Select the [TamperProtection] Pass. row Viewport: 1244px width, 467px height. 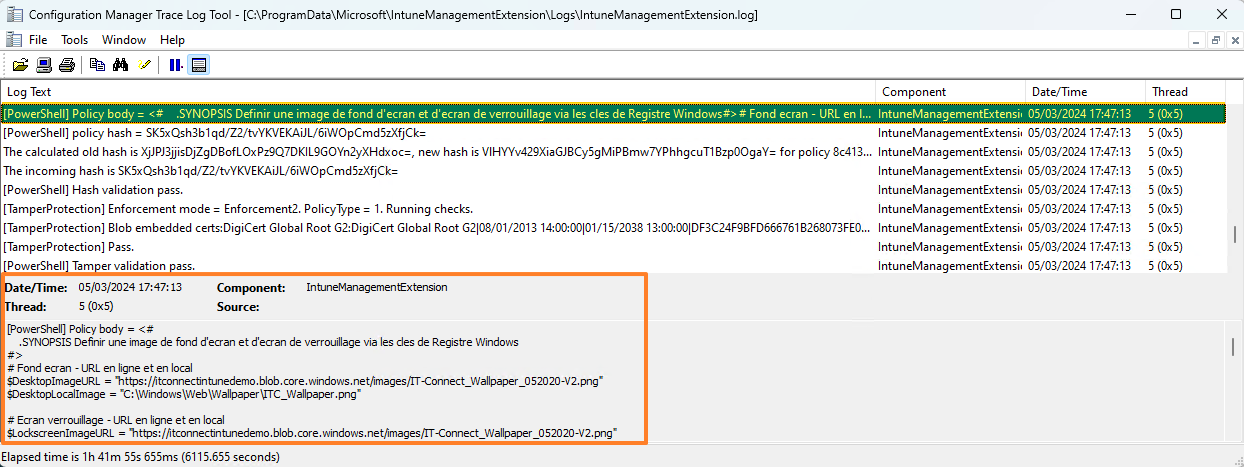coord(615,247)
